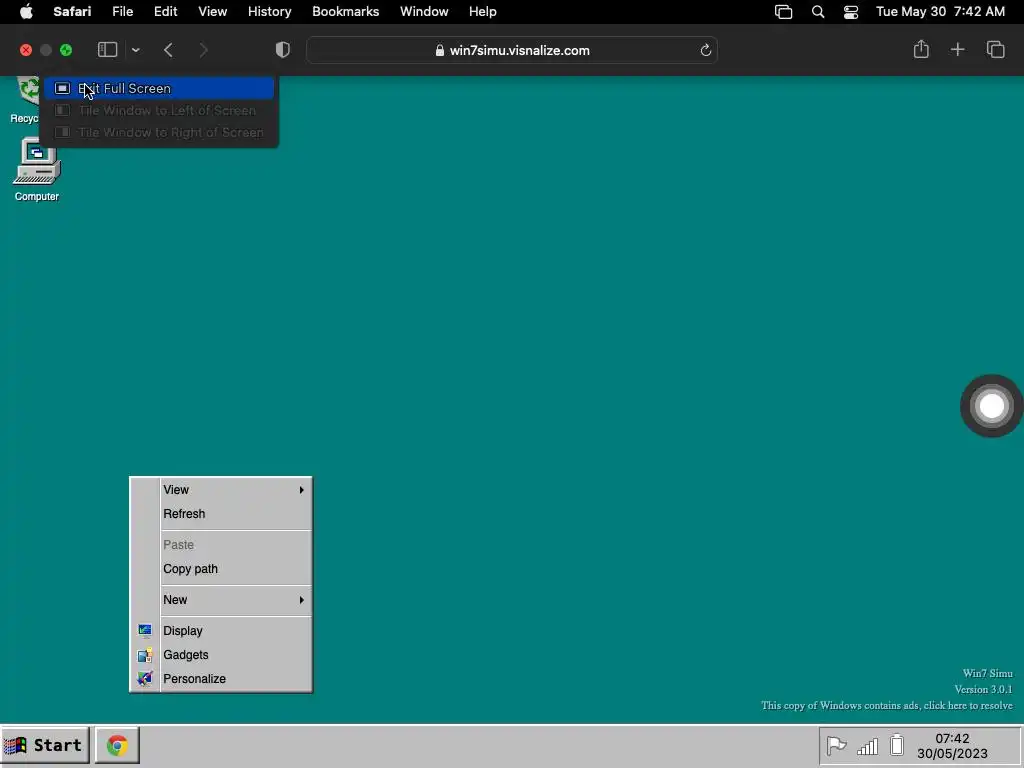Click the red close window button
Image resolution: width=1024 pixels, height=768 pixels.
[x=26, y=50]
